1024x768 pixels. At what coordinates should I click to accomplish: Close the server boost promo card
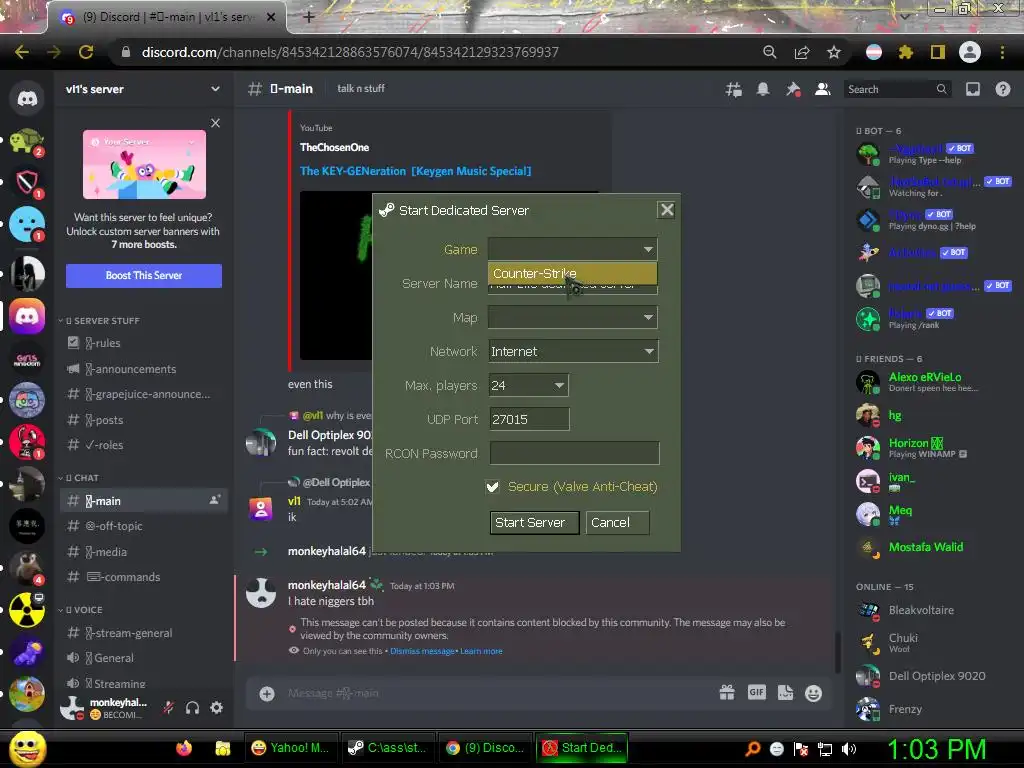[x=216, y=123]
